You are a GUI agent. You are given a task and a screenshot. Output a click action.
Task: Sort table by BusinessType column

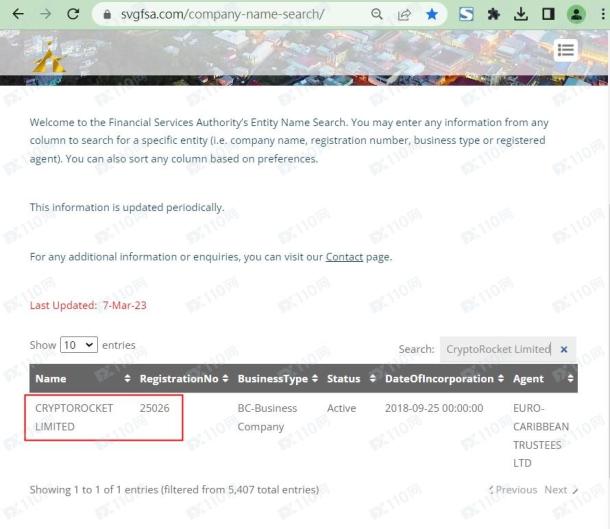pyautogui.click(x=277, y=378)
